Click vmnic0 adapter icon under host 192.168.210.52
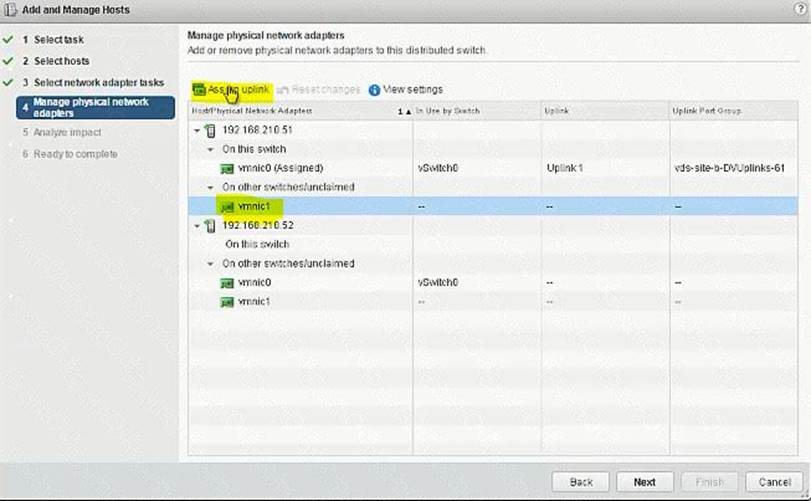Viewport: 811px width, 501px height. pyautogui.click(x=227, y=283)
